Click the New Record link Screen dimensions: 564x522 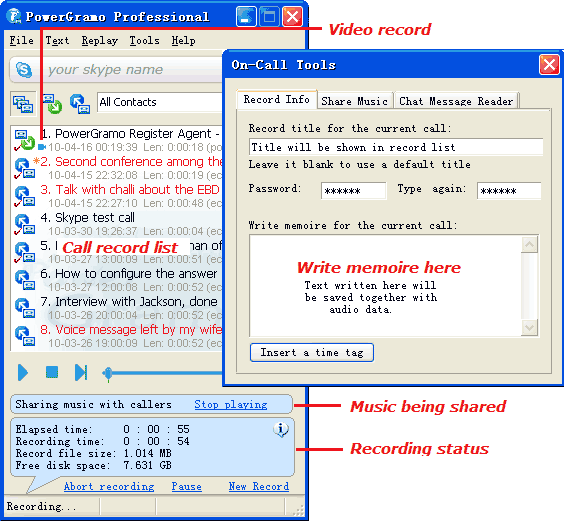(259, 486)
